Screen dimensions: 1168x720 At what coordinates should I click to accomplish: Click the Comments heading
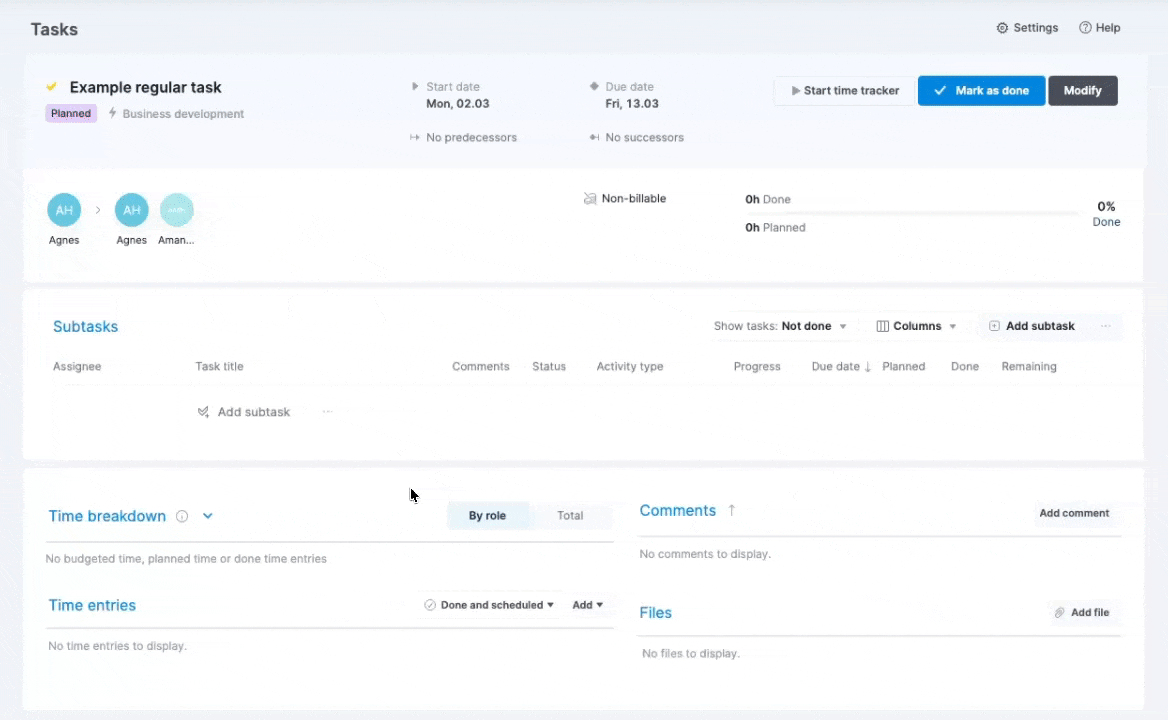(678, 511)
